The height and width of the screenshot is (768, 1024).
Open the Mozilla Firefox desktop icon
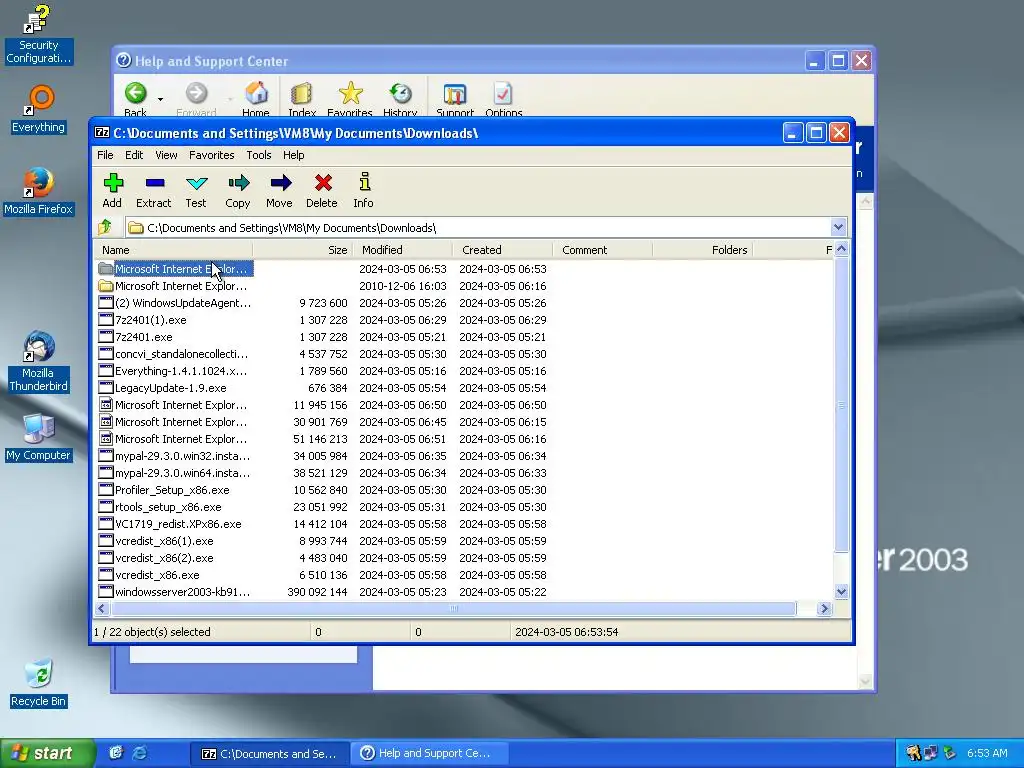point(38,191)
